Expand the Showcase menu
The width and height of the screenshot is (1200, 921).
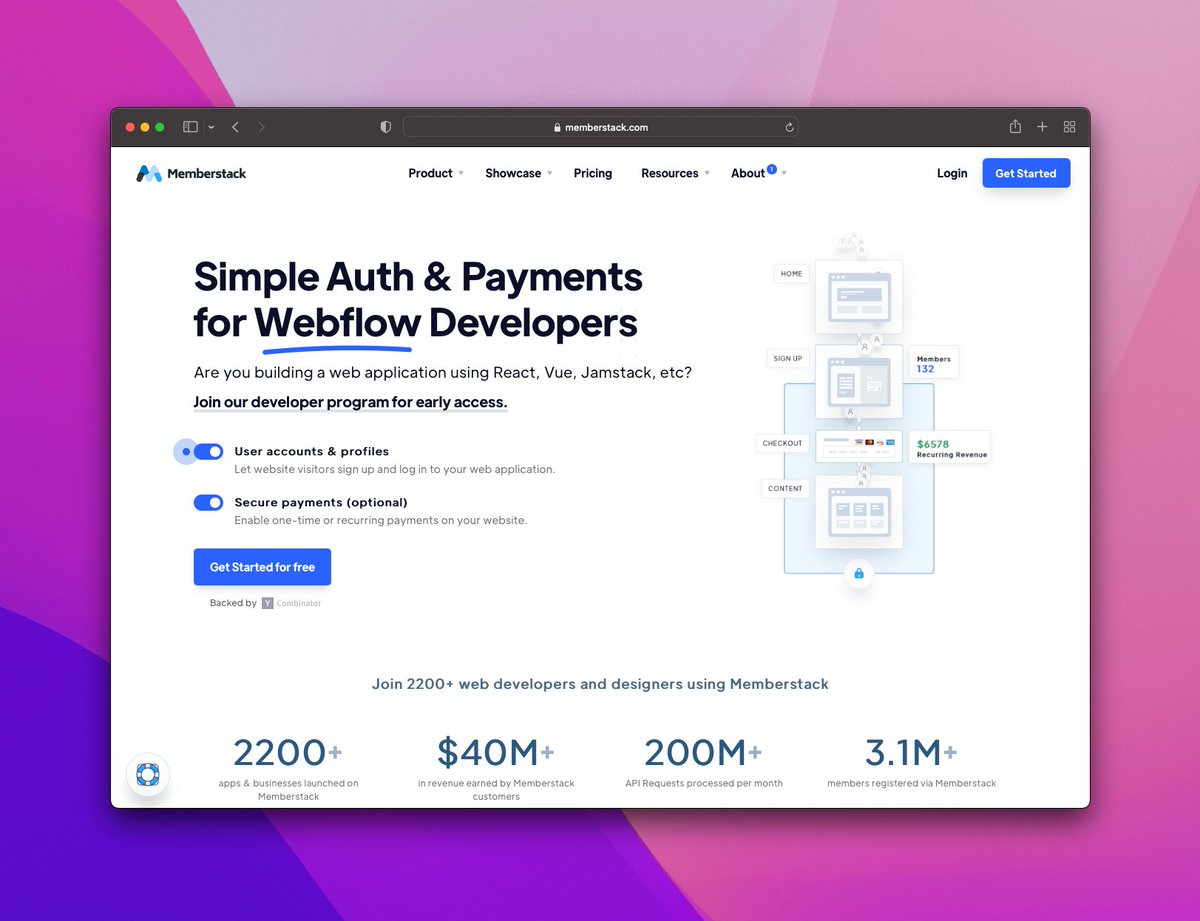pos(519,173)
